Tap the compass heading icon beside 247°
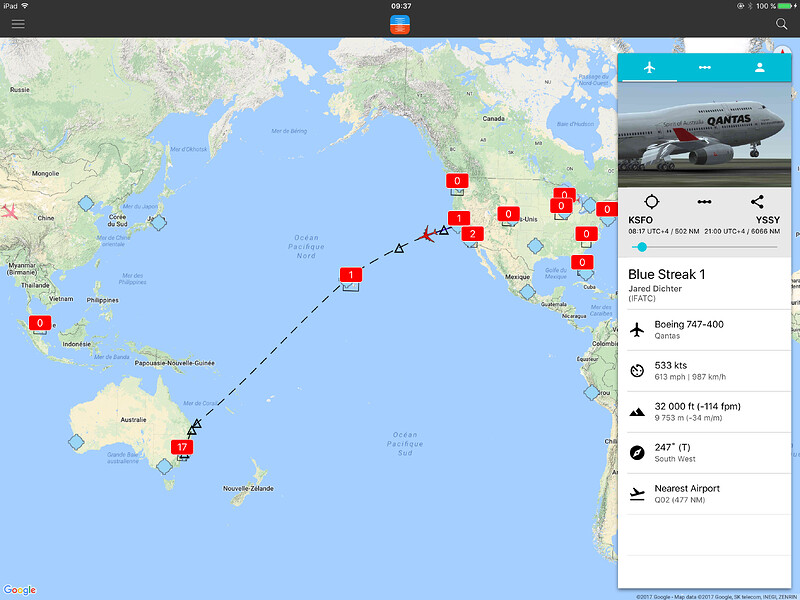 pos(637,453)
